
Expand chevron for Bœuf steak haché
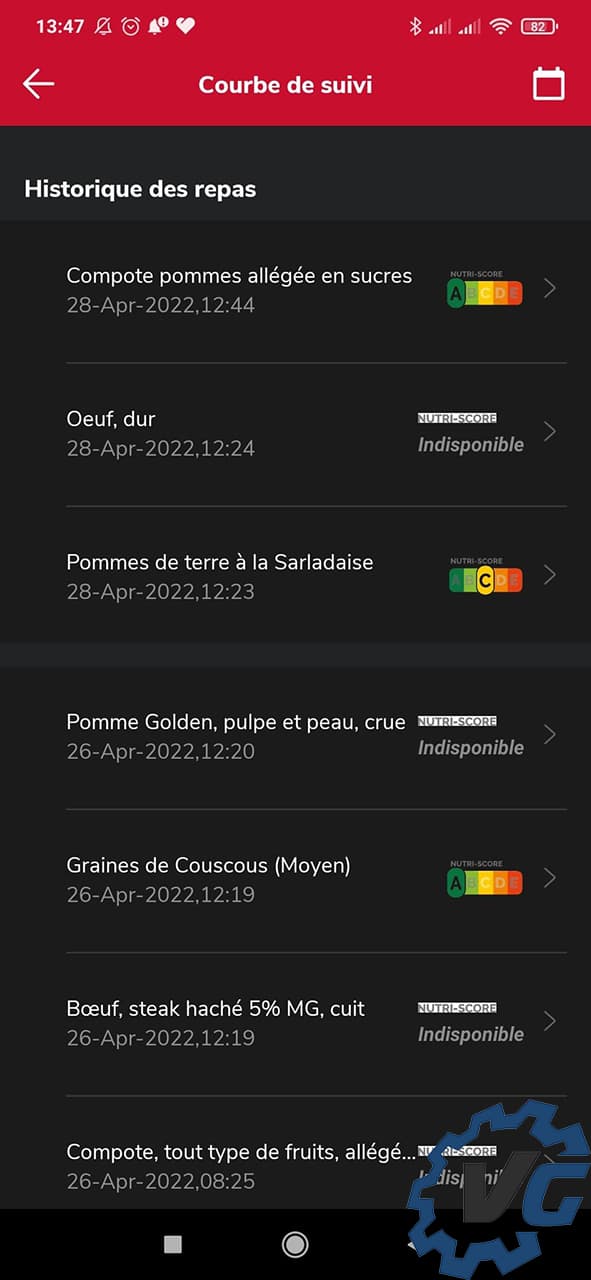[549, 1021]
